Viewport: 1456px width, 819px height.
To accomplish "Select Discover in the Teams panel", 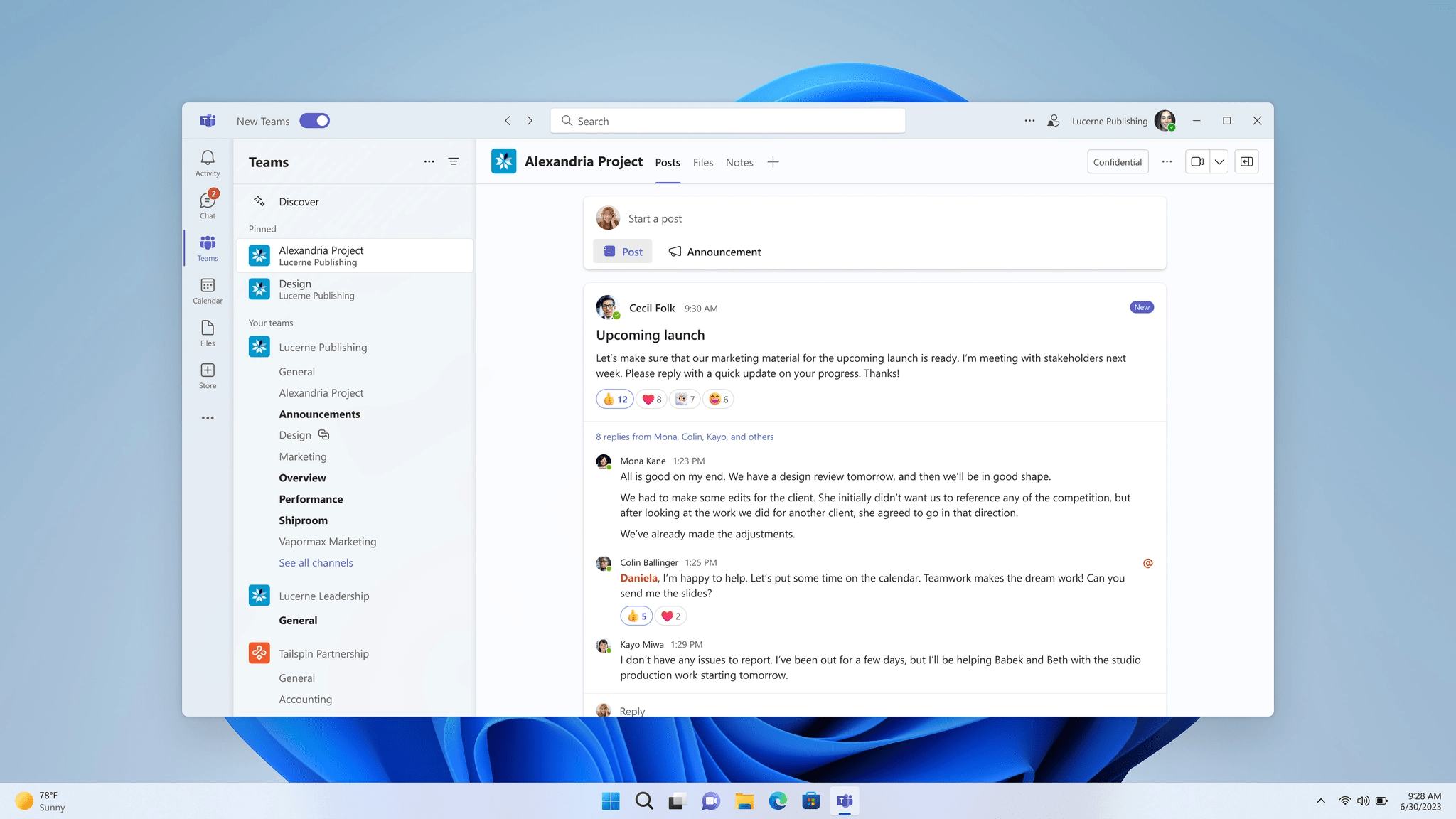I will point(299,201).
